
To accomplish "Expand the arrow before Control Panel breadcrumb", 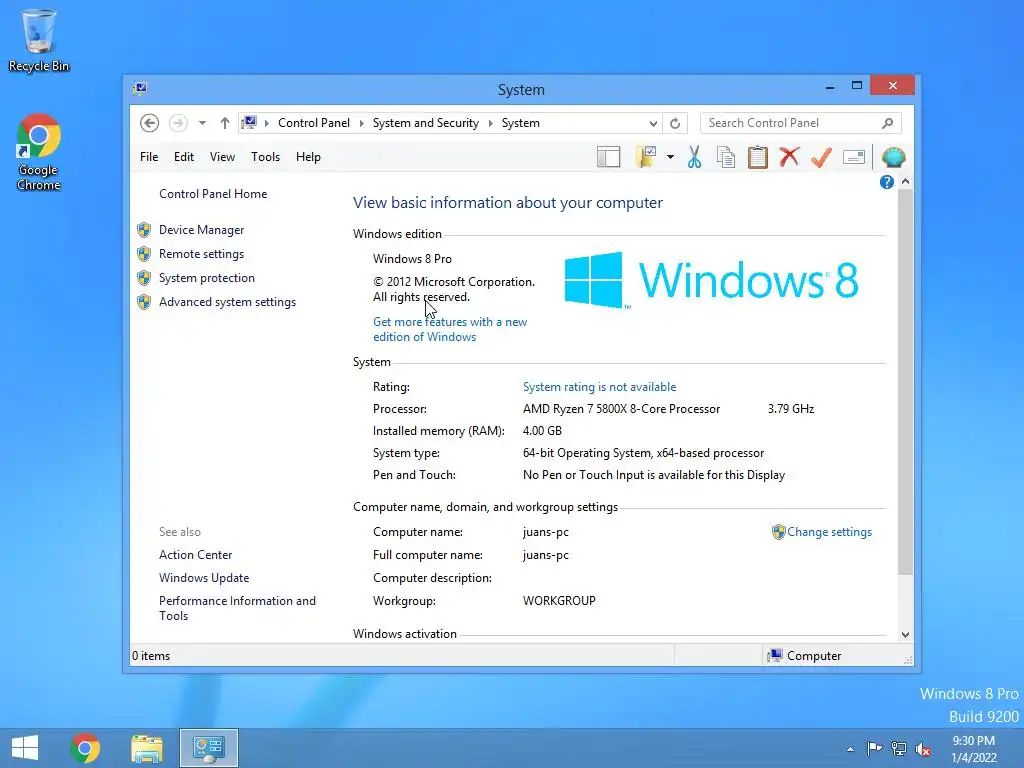I will pos(266,123).
